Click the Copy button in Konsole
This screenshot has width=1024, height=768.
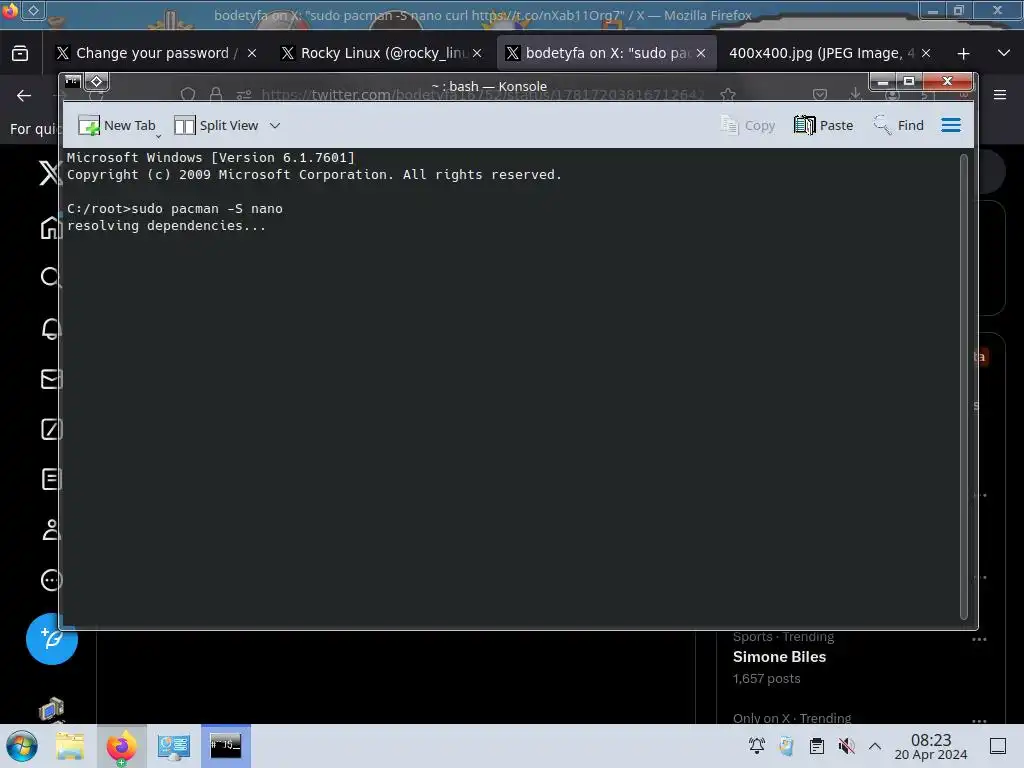pyautogui.click(x=747, y=125)
